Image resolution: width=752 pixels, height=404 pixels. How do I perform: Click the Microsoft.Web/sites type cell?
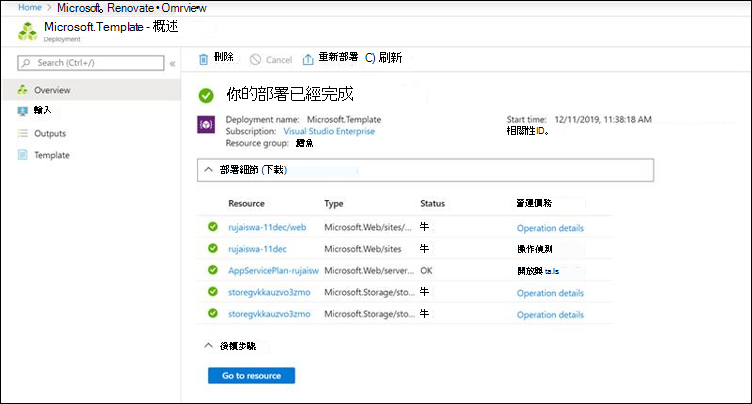[363, 249]
